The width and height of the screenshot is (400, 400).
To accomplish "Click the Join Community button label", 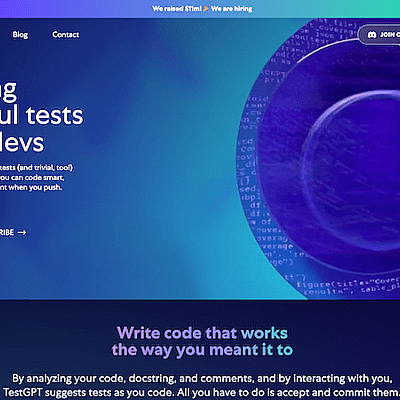I will pos(390,35).
